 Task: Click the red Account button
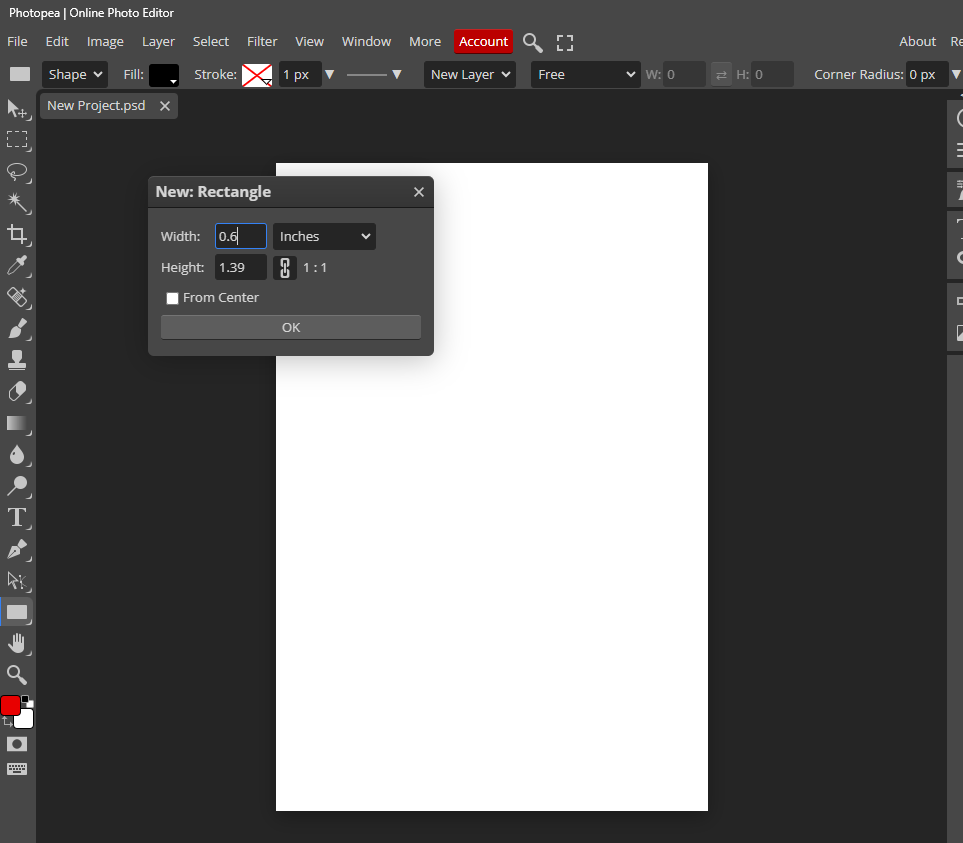(483, 42)
